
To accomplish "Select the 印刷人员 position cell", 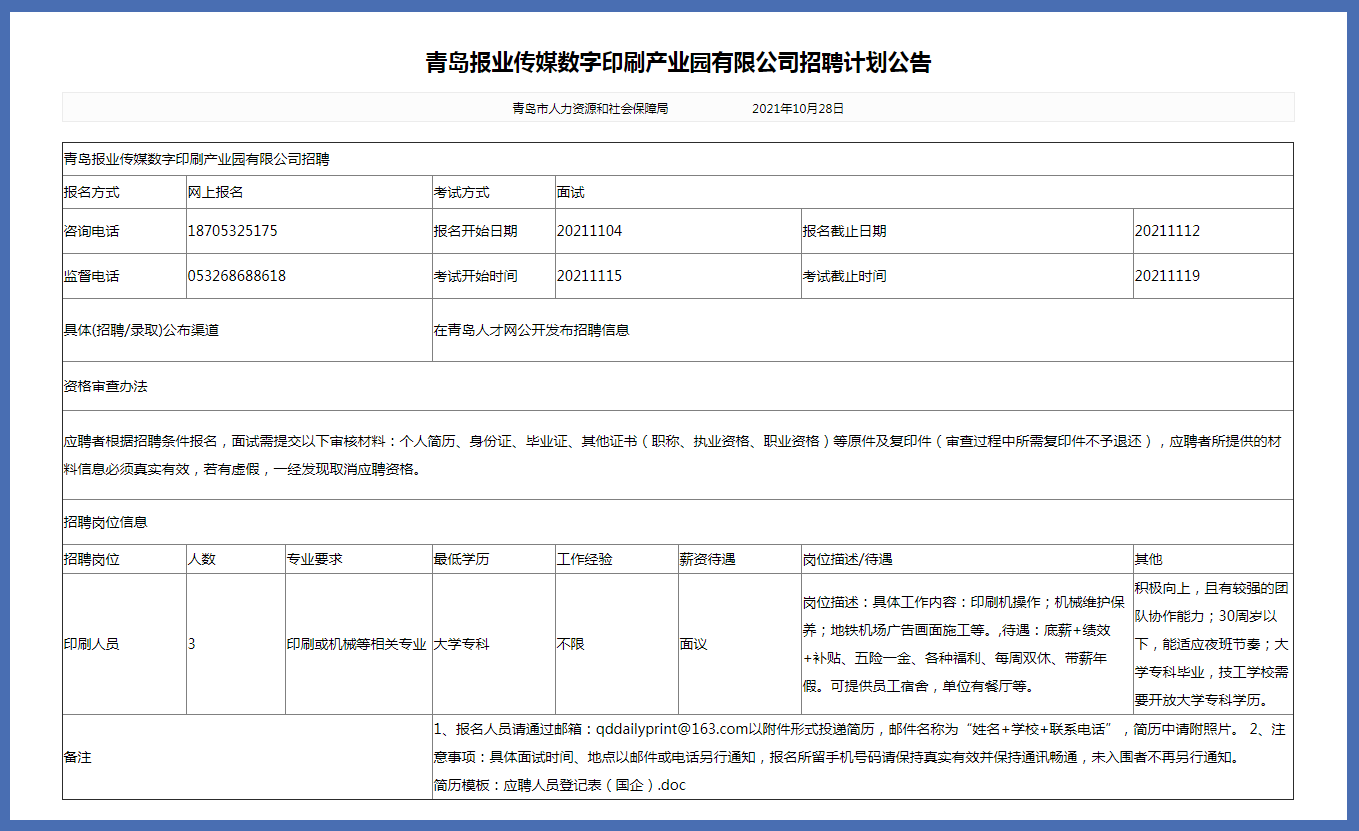I will [x=91, y=644].
